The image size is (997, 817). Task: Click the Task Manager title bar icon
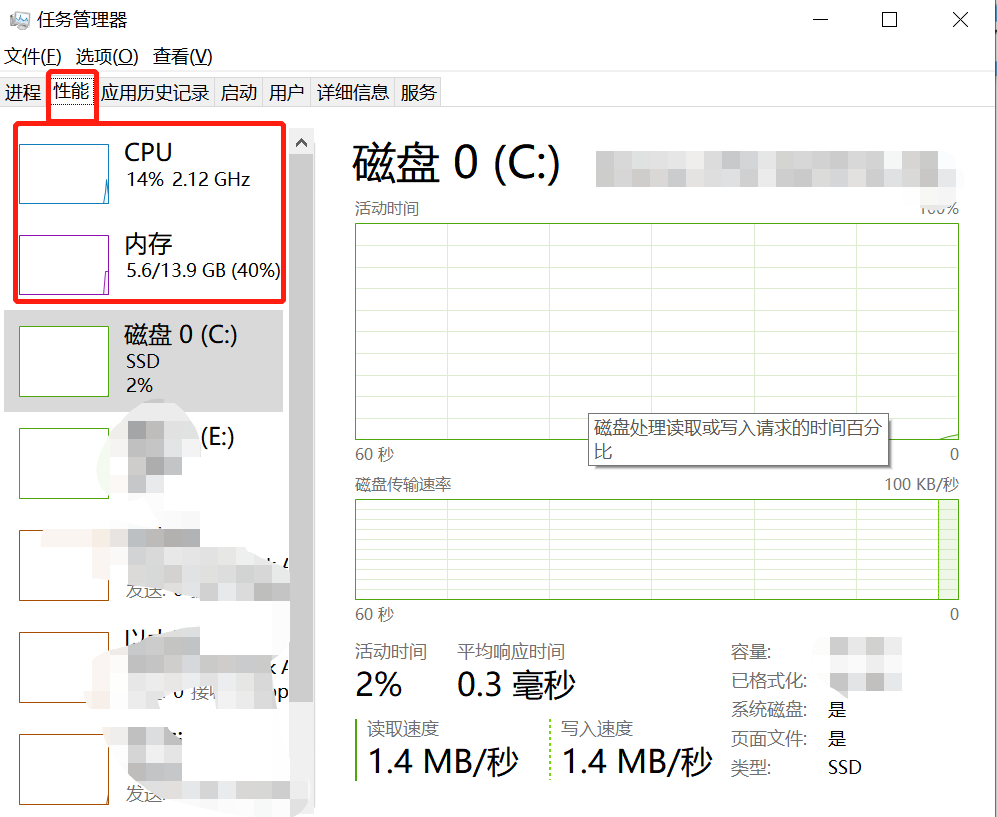coord(19,20)
